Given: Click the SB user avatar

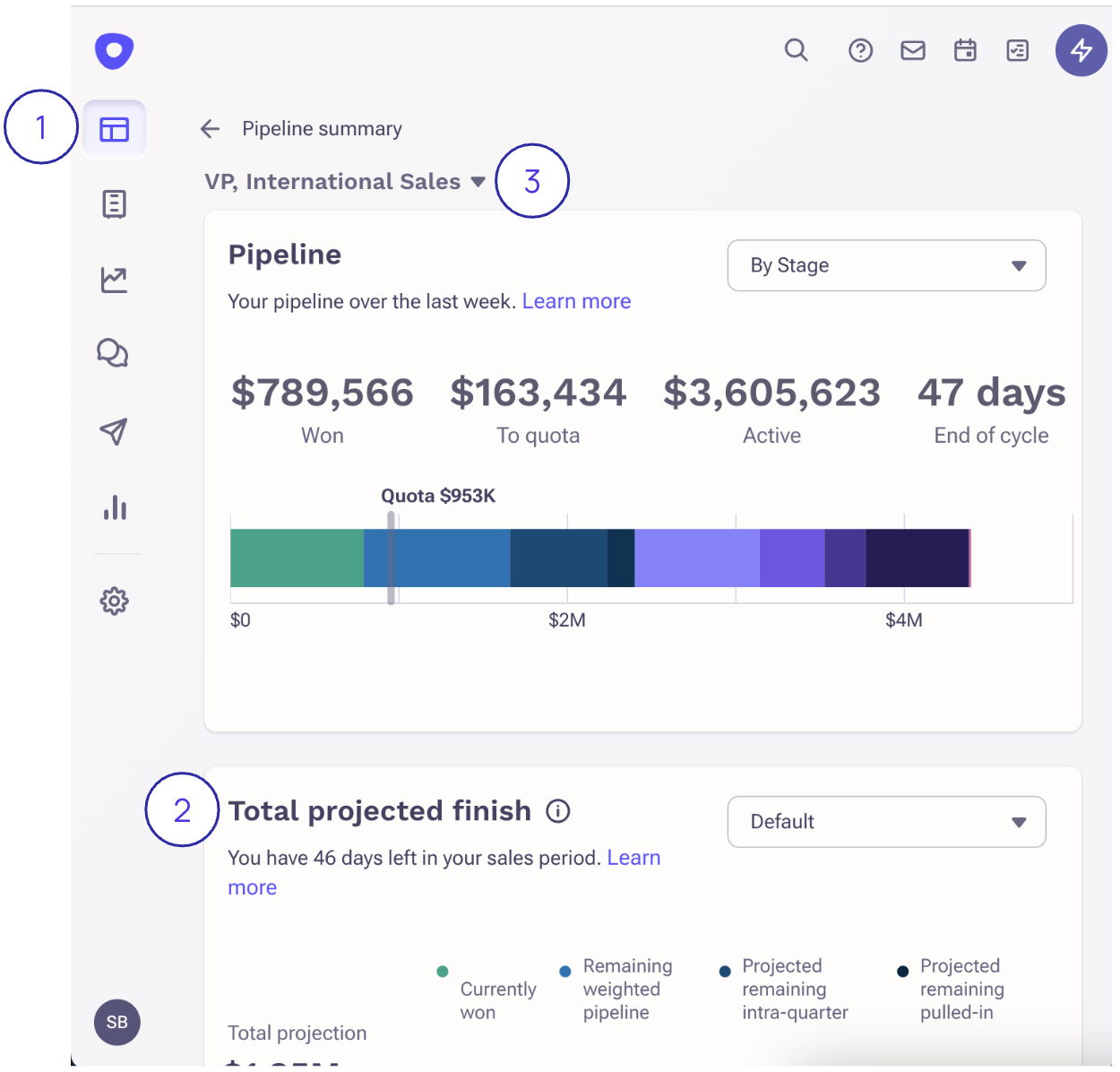Looking at the screenshot, I should (x=117, y=1022).
